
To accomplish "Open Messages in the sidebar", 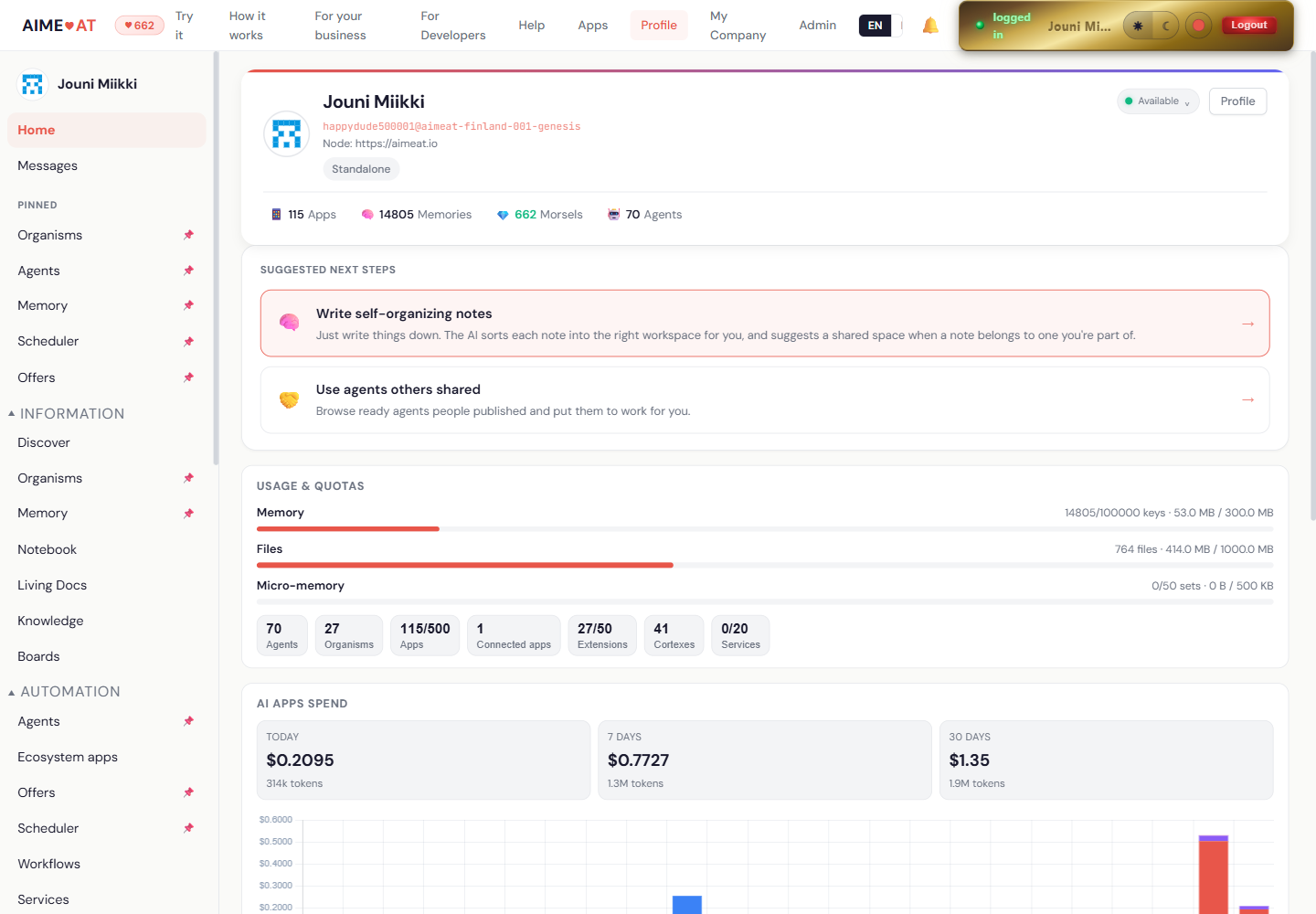I will coord(106,165).
